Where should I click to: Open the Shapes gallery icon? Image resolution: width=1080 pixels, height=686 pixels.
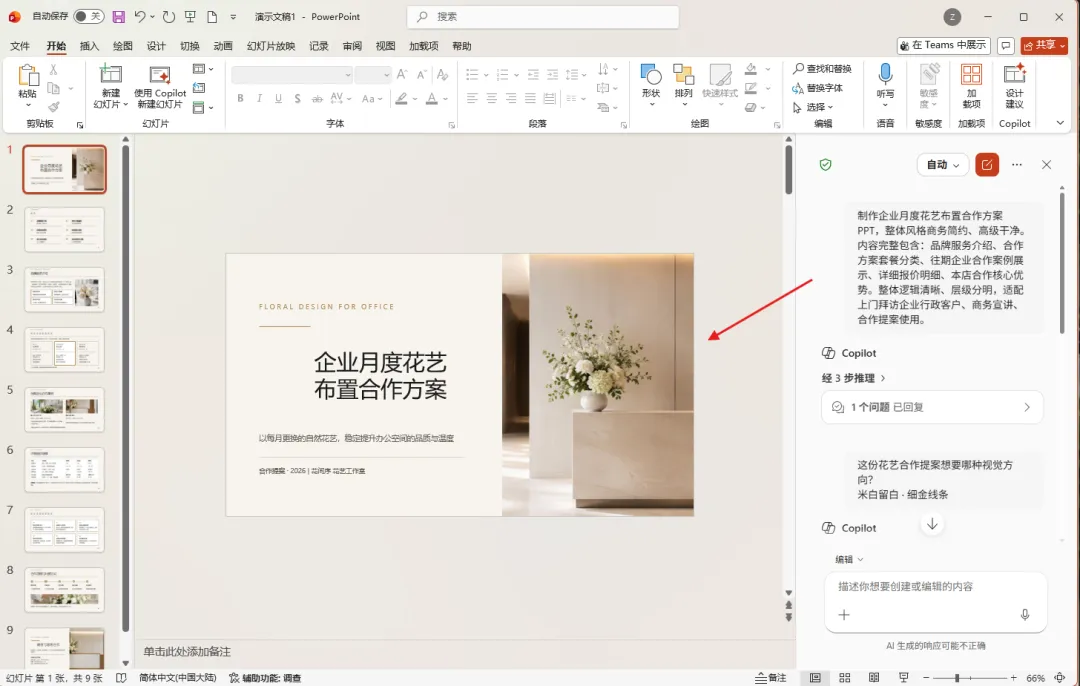pos(651,74)
